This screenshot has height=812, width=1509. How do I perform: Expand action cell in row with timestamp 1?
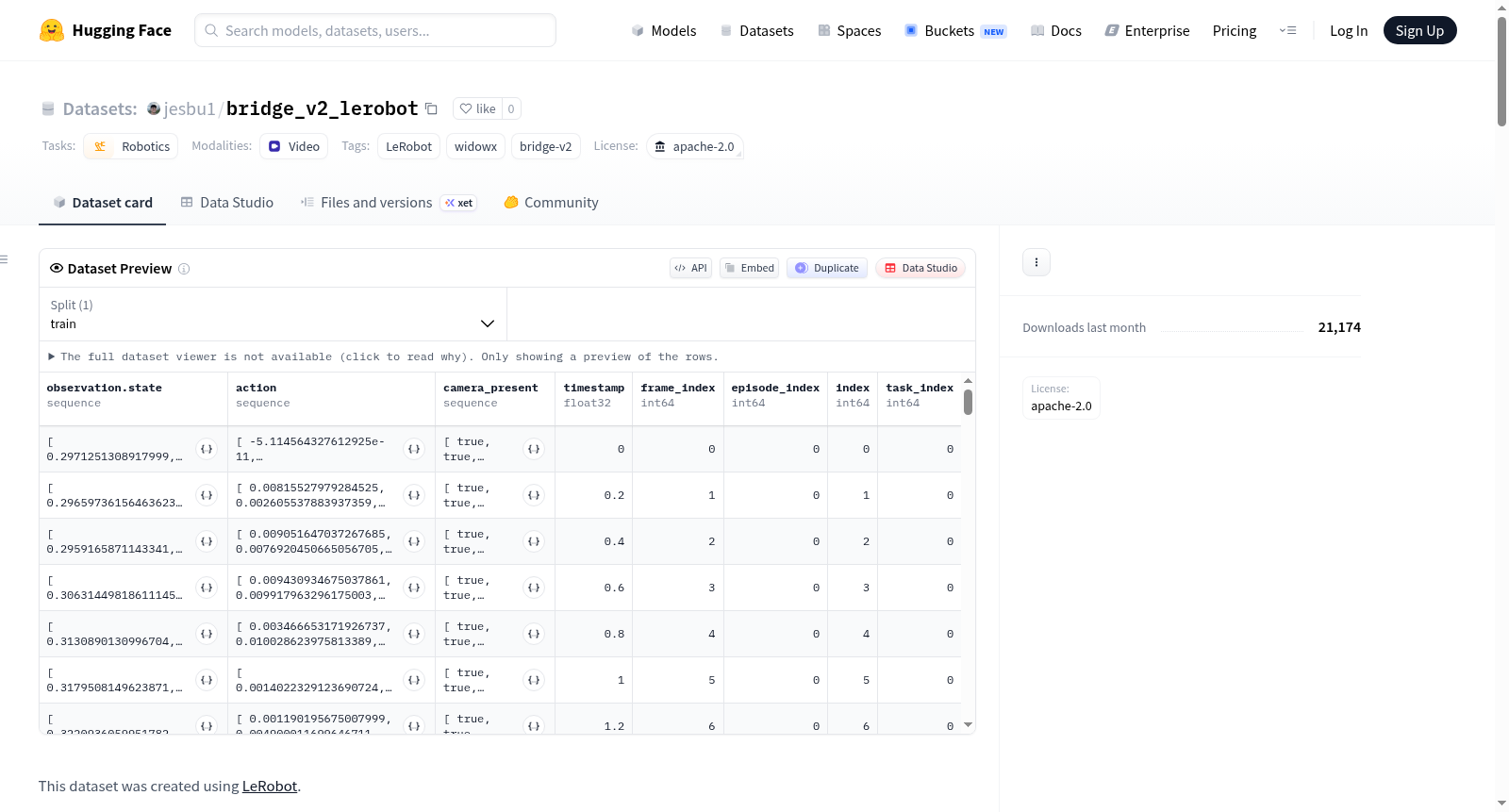point(414,680)
